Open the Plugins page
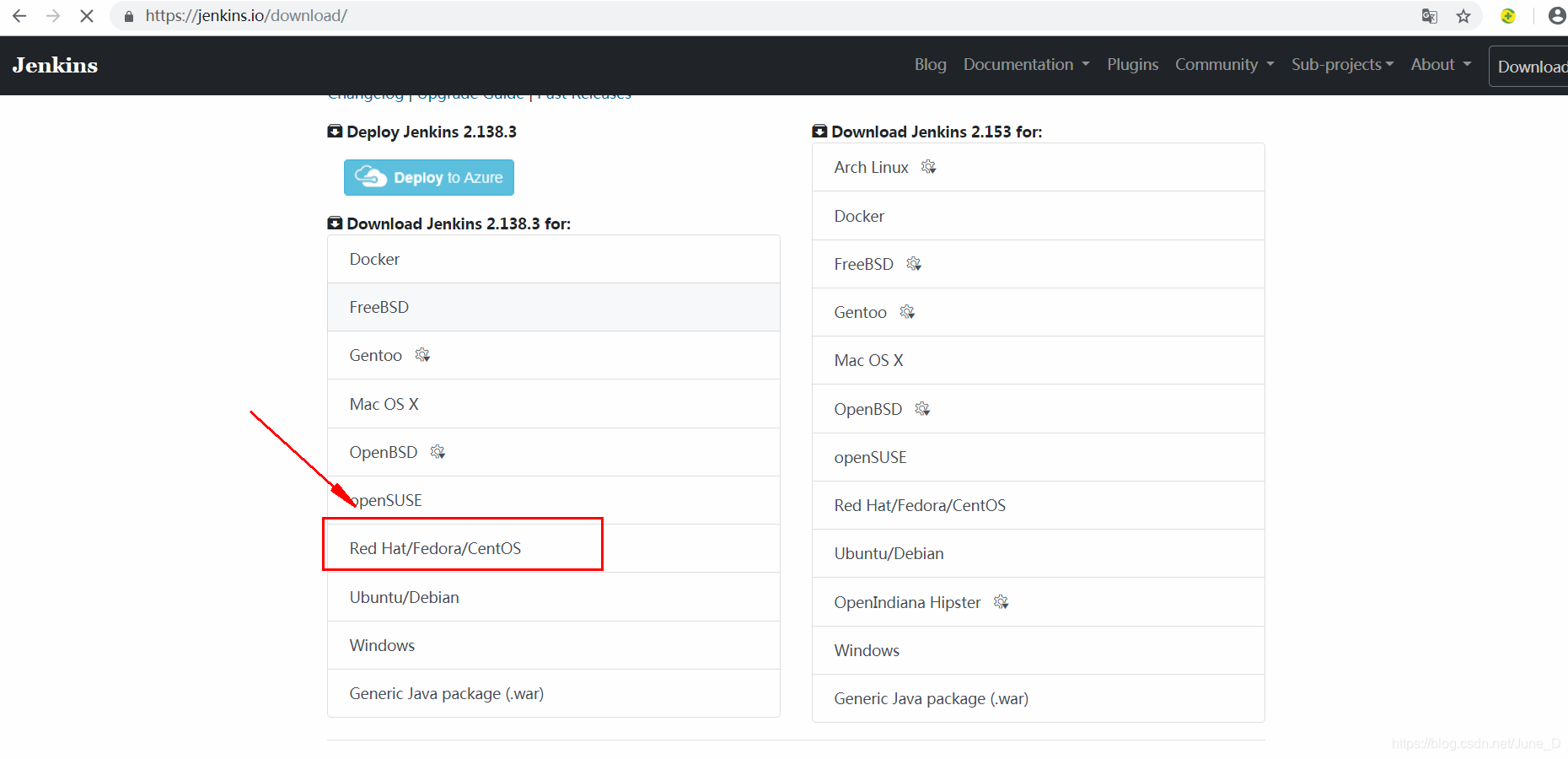The height and width of the screenshot is (759, 1568). click(1132, 64)
